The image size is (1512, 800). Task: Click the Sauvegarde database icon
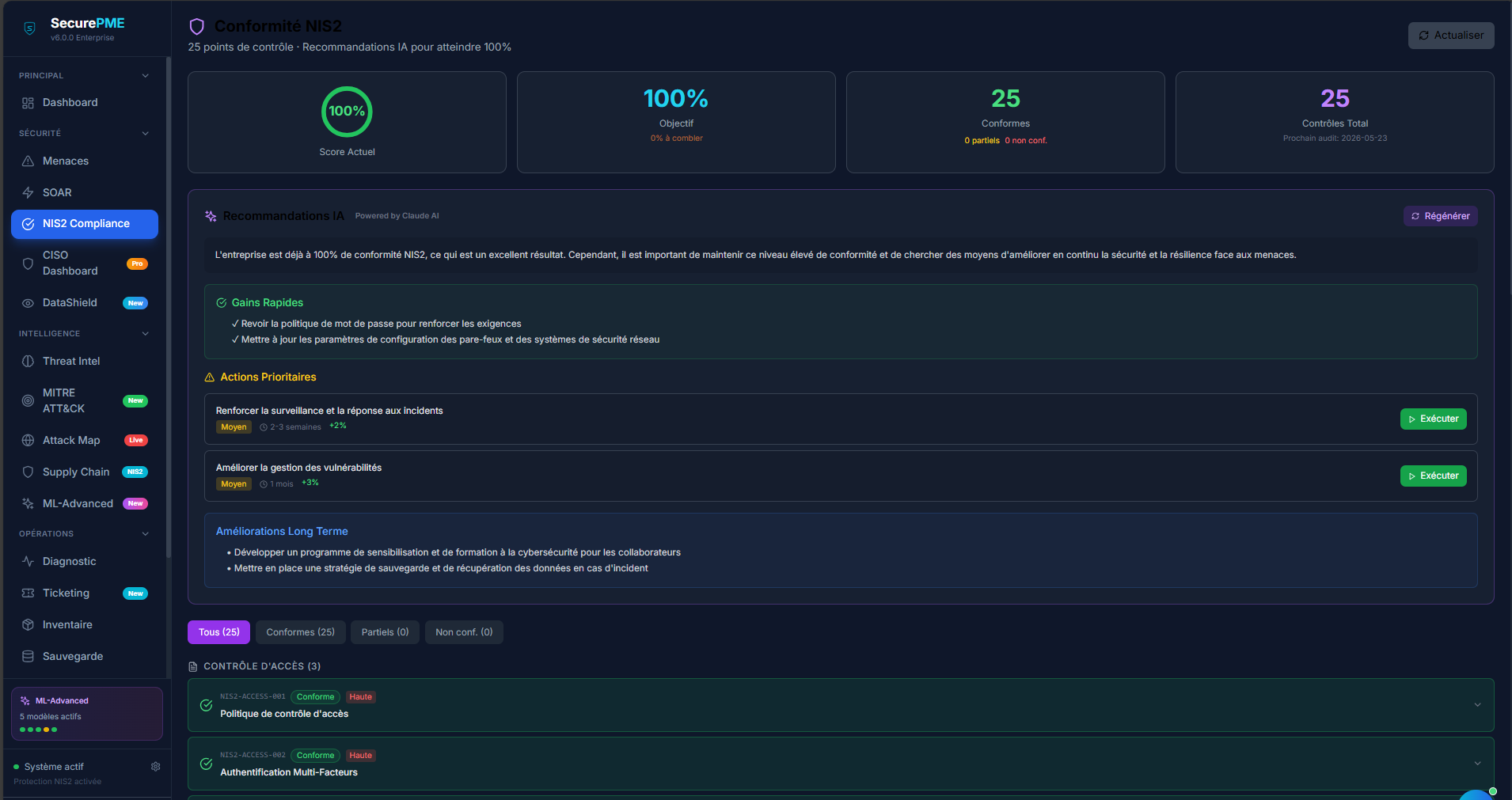click(28, 657)
